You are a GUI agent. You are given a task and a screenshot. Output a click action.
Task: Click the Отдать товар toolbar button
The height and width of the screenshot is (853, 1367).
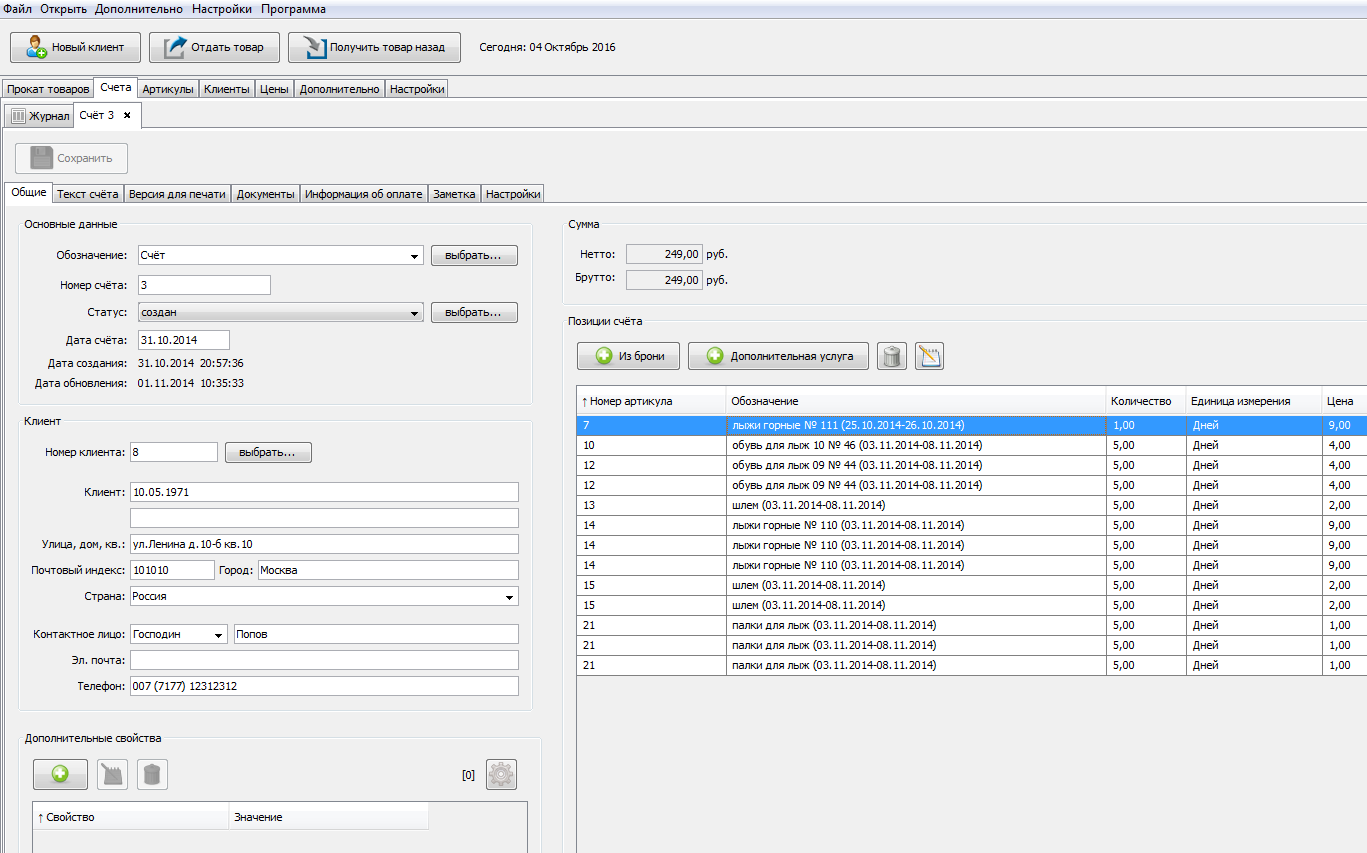(x=214, y=47)
